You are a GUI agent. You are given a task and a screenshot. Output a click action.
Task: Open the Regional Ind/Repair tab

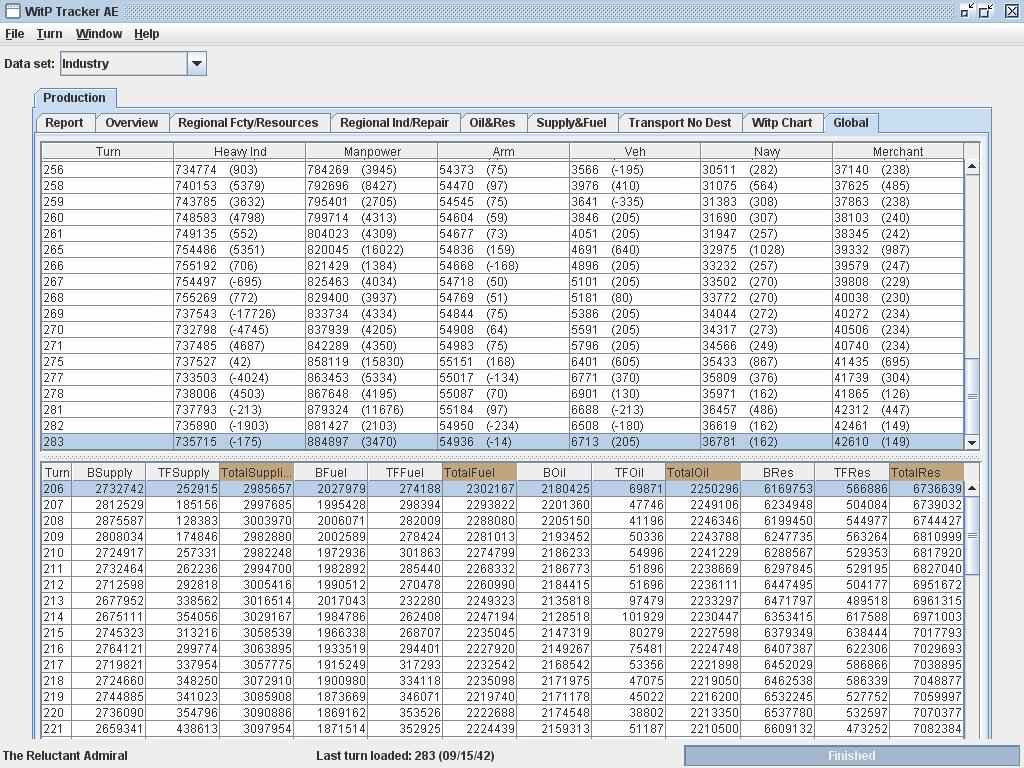[394, 123]
